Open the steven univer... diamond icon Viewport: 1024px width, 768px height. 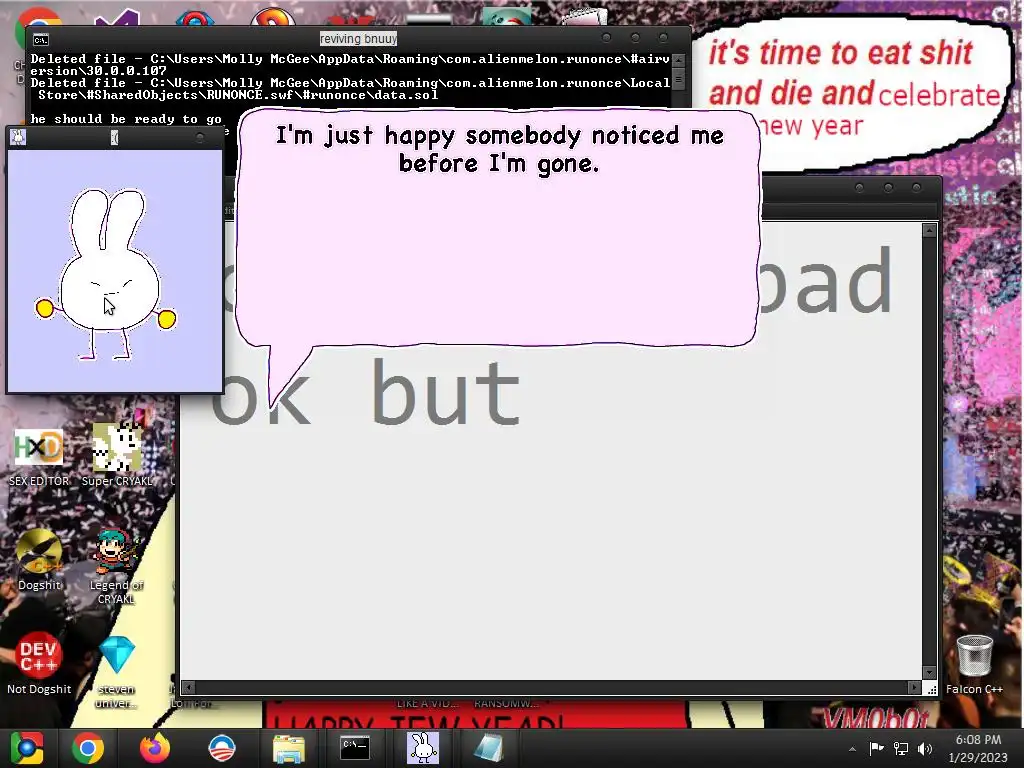pos(116,671)
